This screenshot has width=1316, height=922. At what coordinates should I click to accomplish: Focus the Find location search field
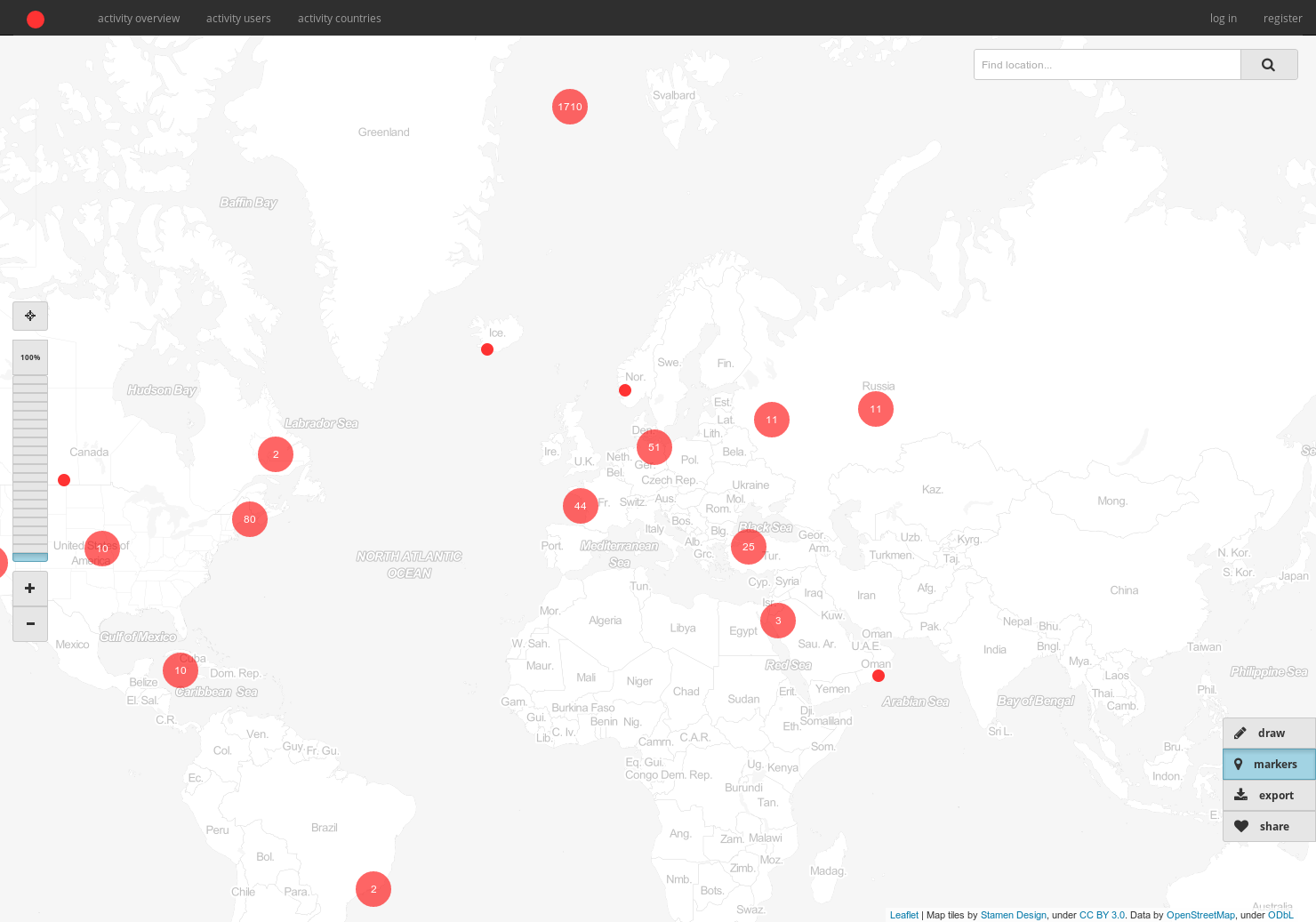pyautogui.click(x=1107, y=65)
